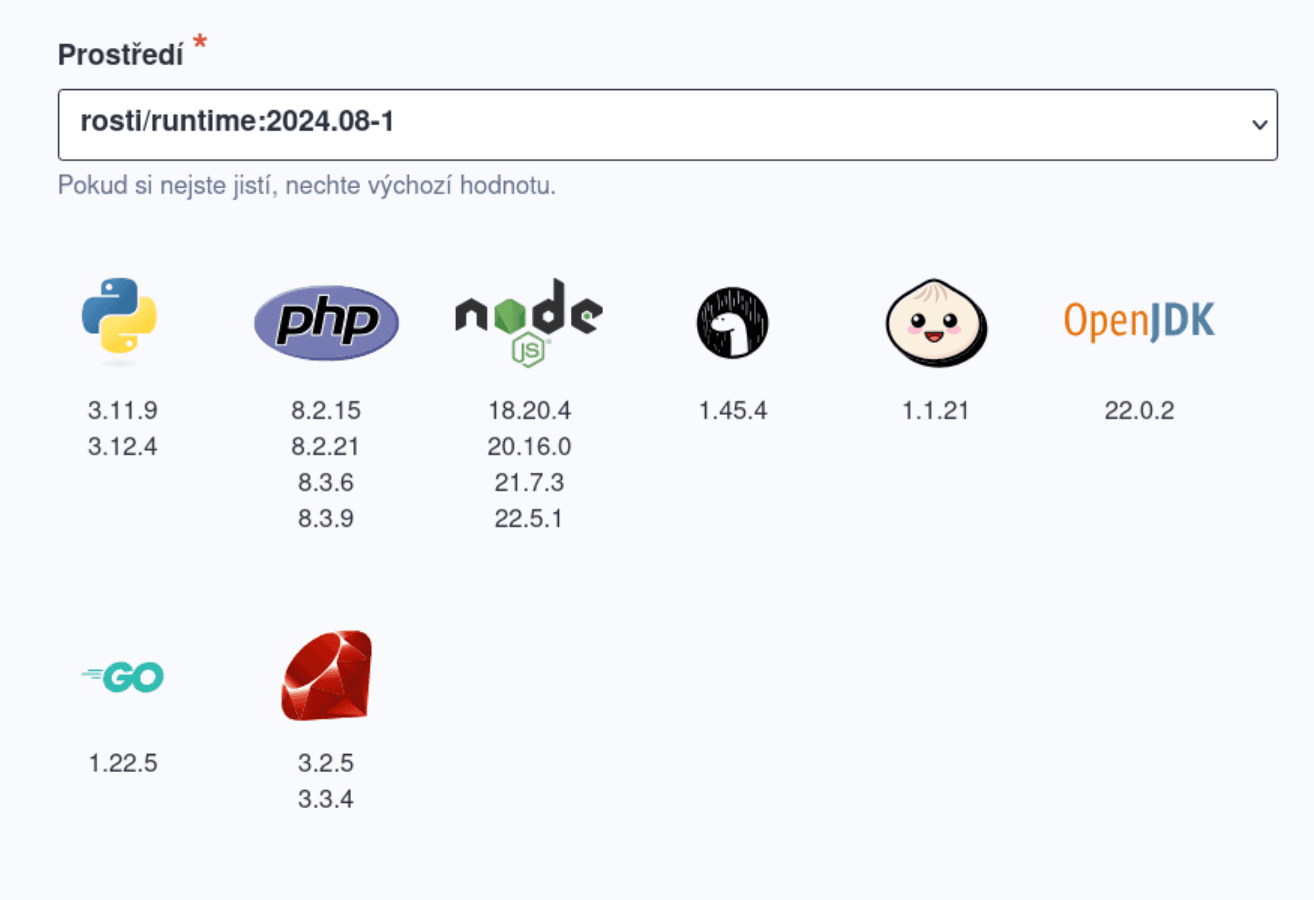The image size is (1314, 900).
Task: Open the Prostředí runtime dropdown
Action: click(x=668, y=125)
